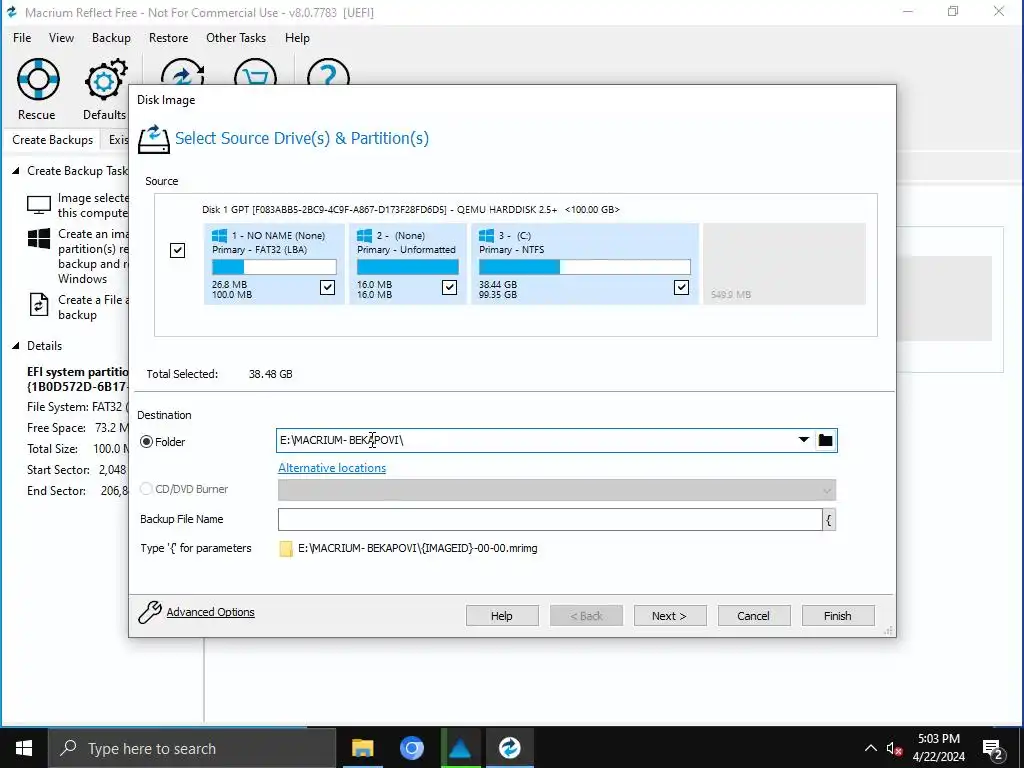1024x768 pixels.
Task: Click the Disk Image header drive icon
Action: 154,139
